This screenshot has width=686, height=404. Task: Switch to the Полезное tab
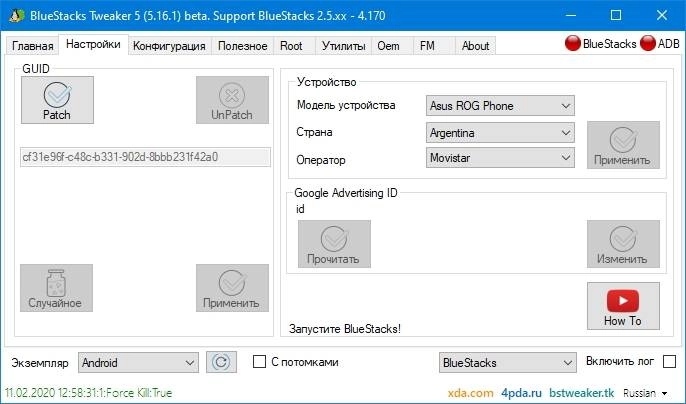coord(243,46)
